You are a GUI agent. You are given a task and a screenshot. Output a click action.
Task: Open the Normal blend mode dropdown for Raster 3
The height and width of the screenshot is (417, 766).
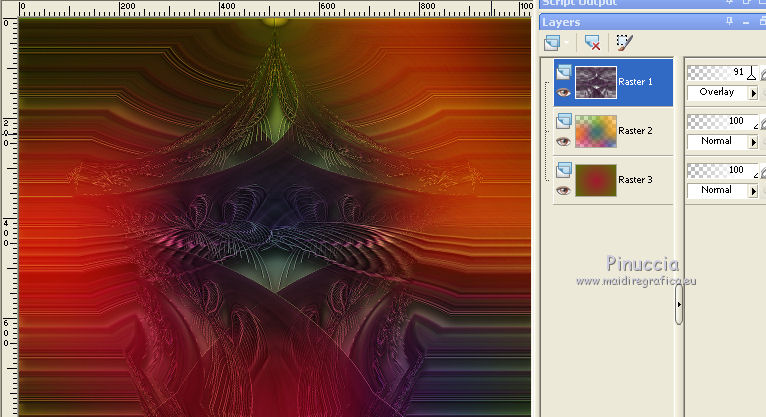pyautogui.click(x=753, y=190)
